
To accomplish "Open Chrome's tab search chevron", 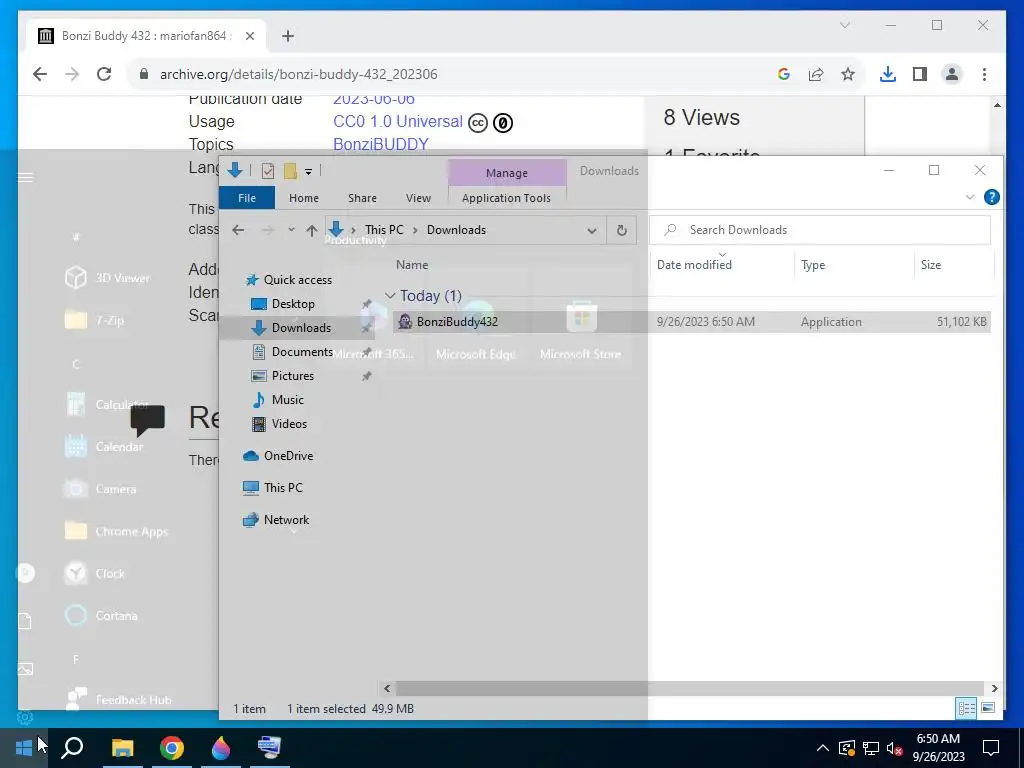I will tap(844, 25).
